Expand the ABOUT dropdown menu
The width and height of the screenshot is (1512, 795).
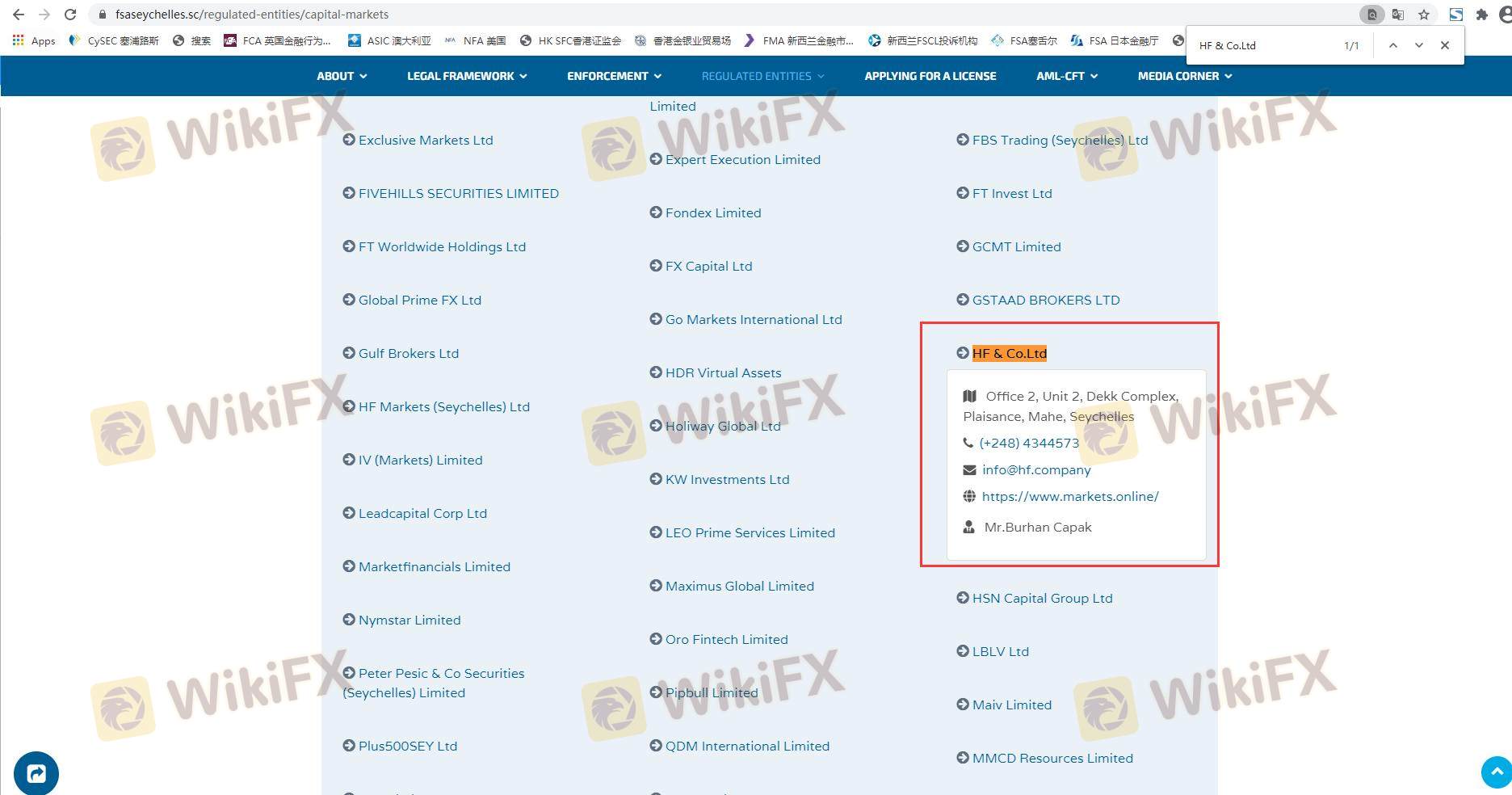coord(342,76)
